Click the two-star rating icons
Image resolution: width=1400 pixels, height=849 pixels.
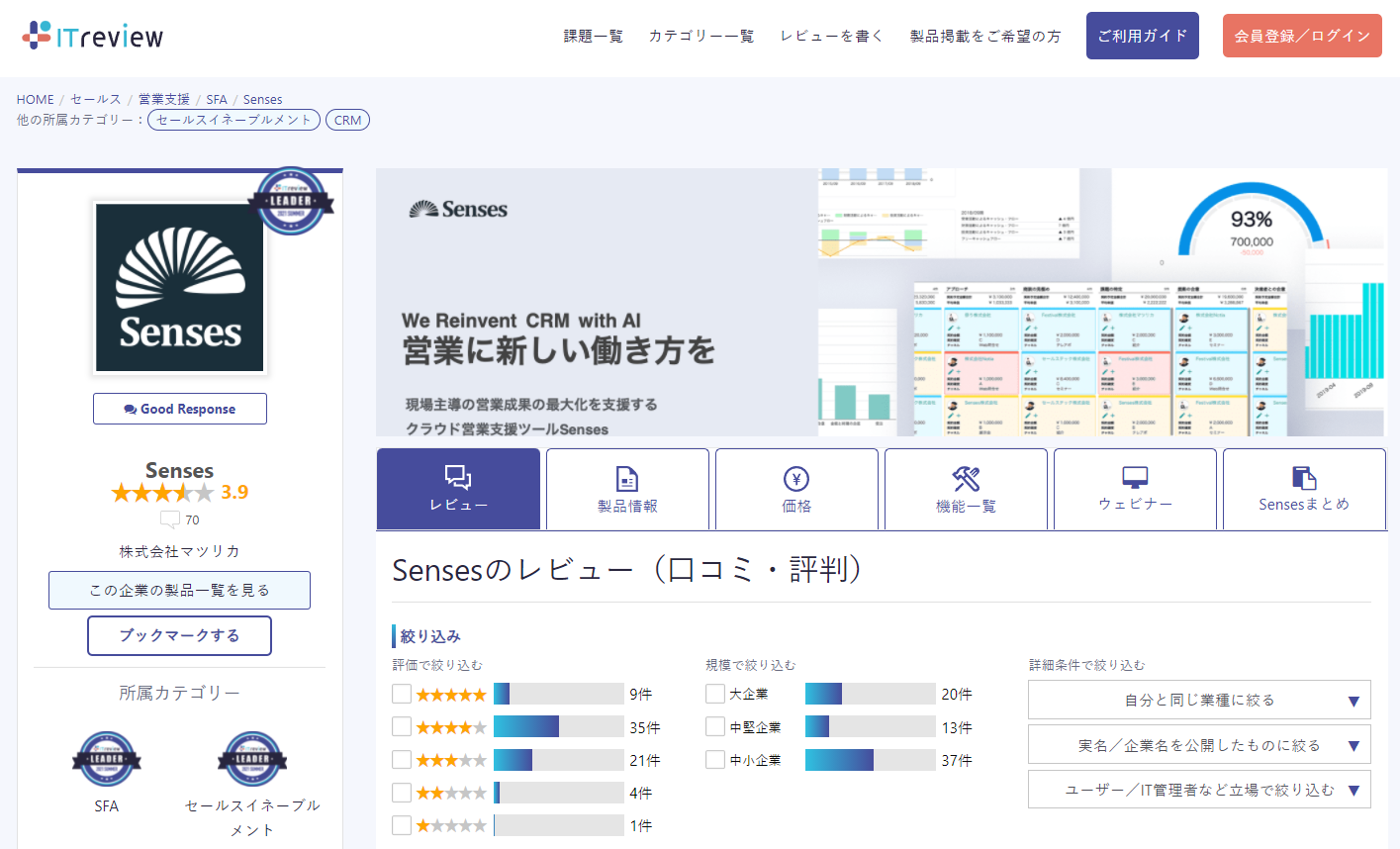[x=451, y=793]
